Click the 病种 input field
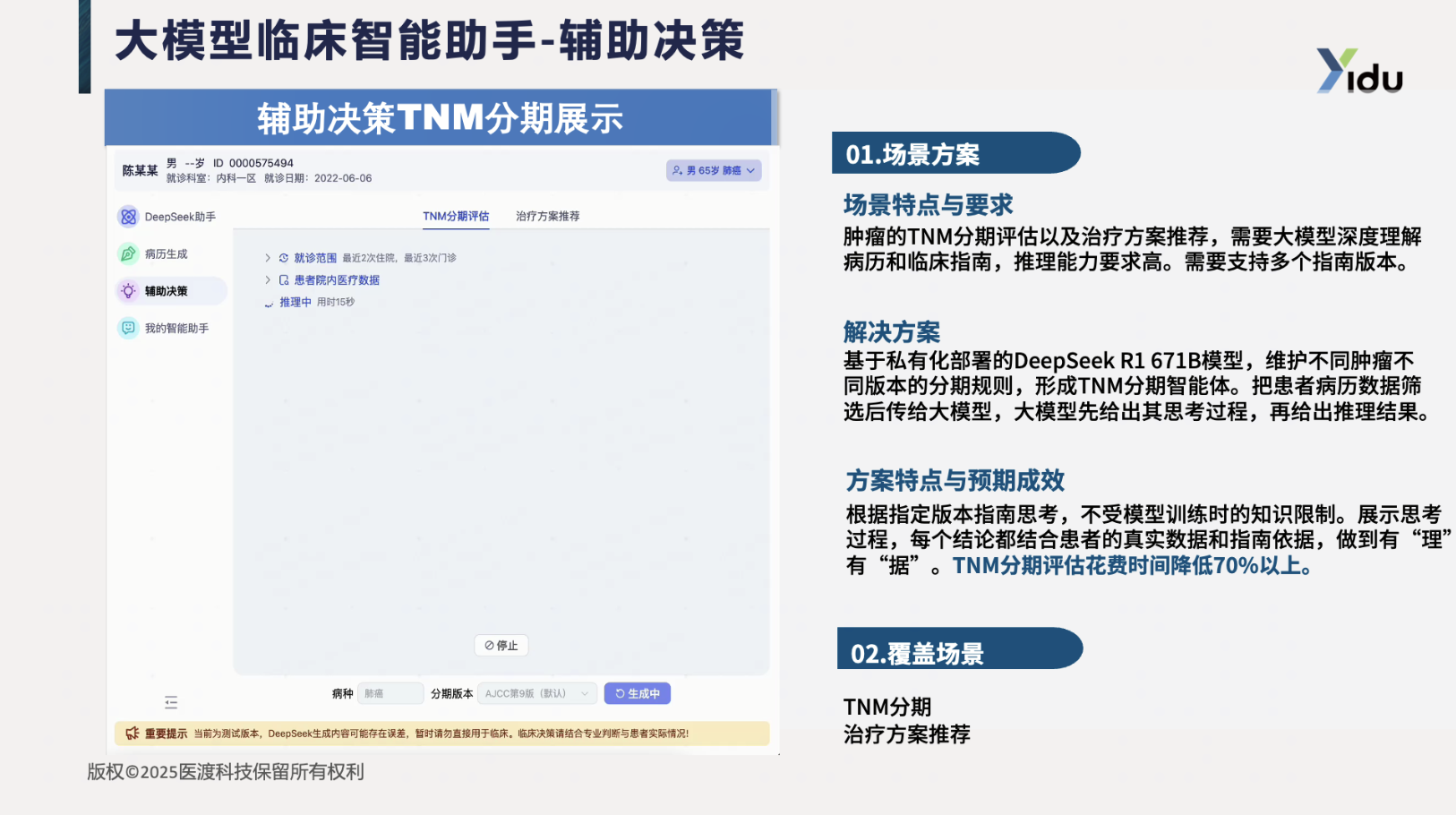1456x815 pixels. (x=390, y=694)
